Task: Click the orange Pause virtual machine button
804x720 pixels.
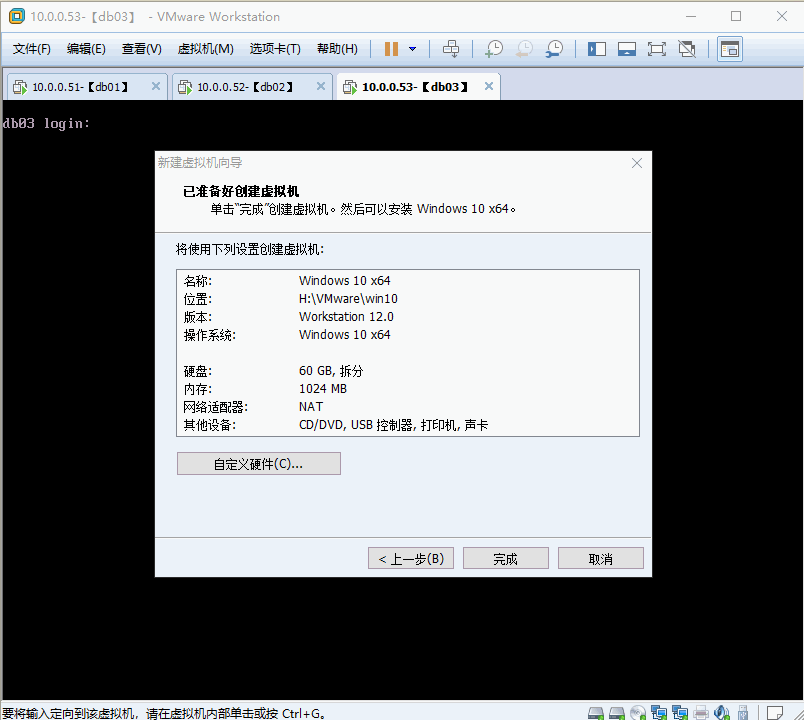Action: tap(391, 49)
